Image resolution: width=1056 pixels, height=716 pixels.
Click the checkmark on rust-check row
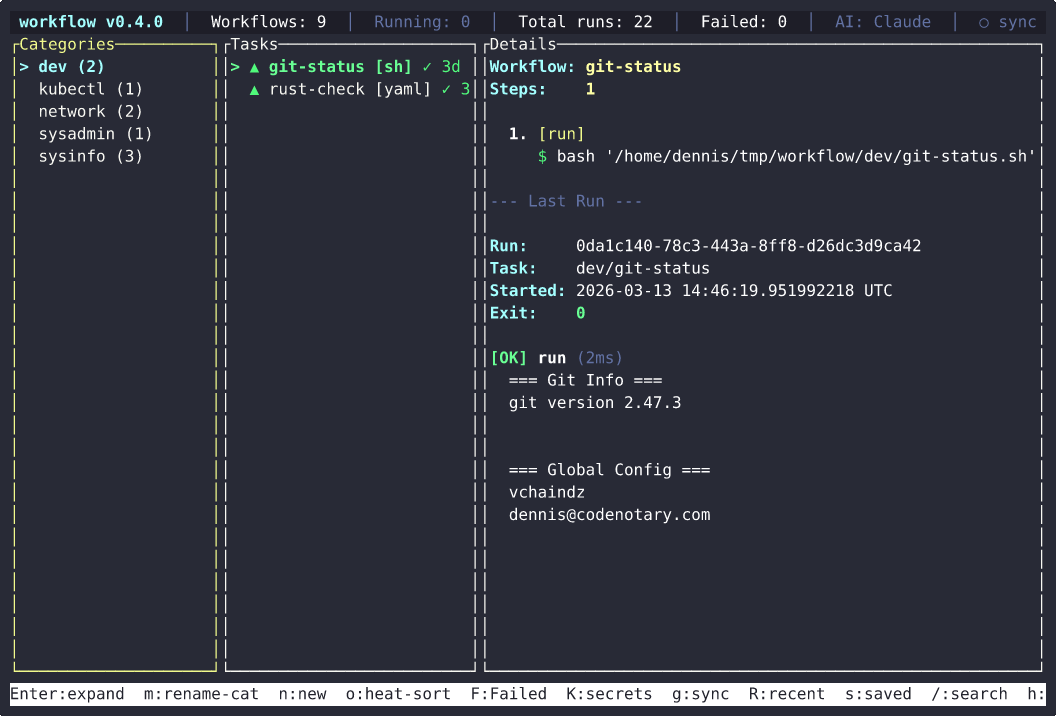coord(446,89)
